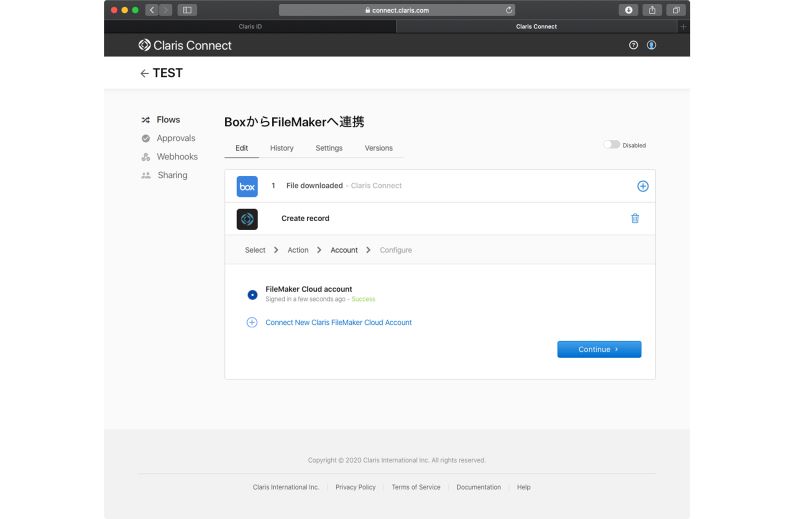Click the plus icon beside Connect New Claris FileMaker Cloud Account

252,323
